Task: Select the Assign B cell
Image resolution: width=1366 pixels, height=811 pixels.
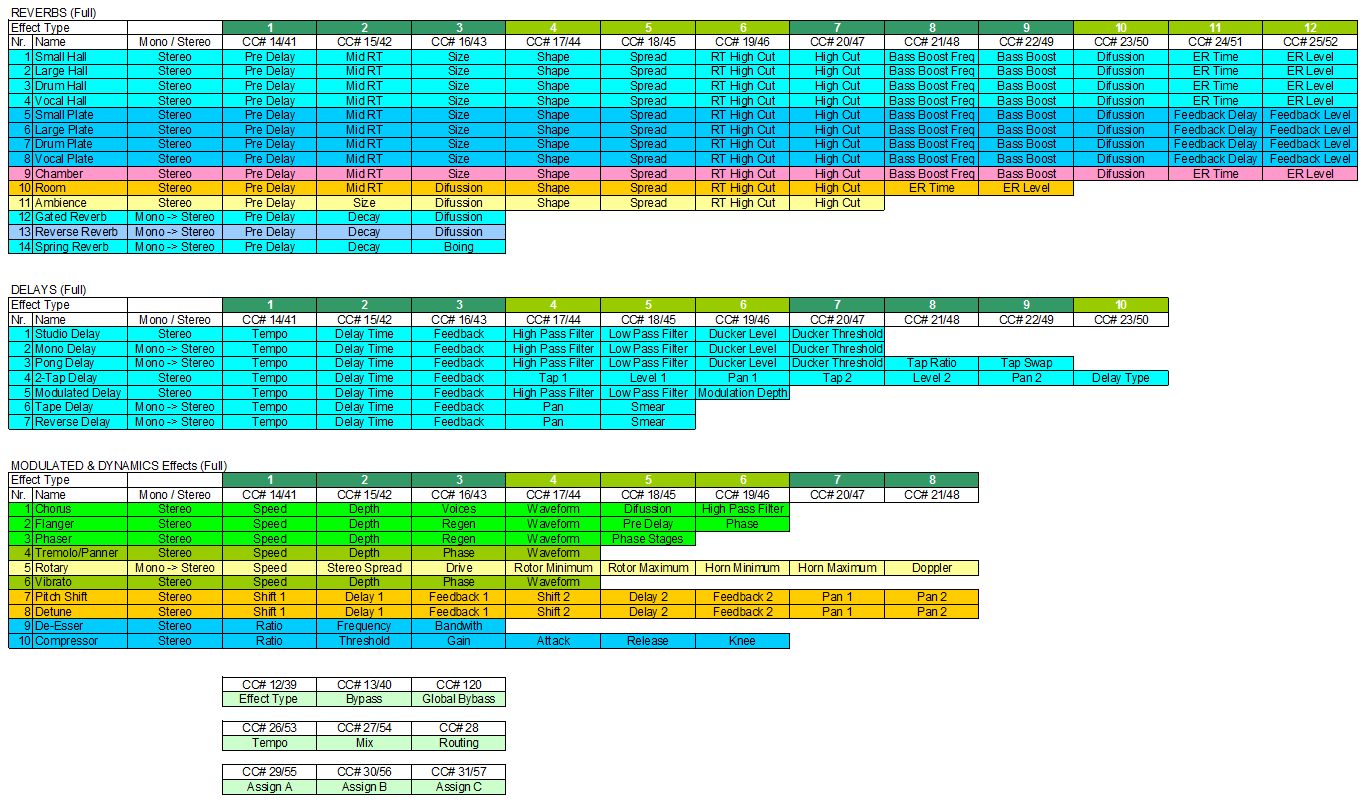Action: pos(364,787)
